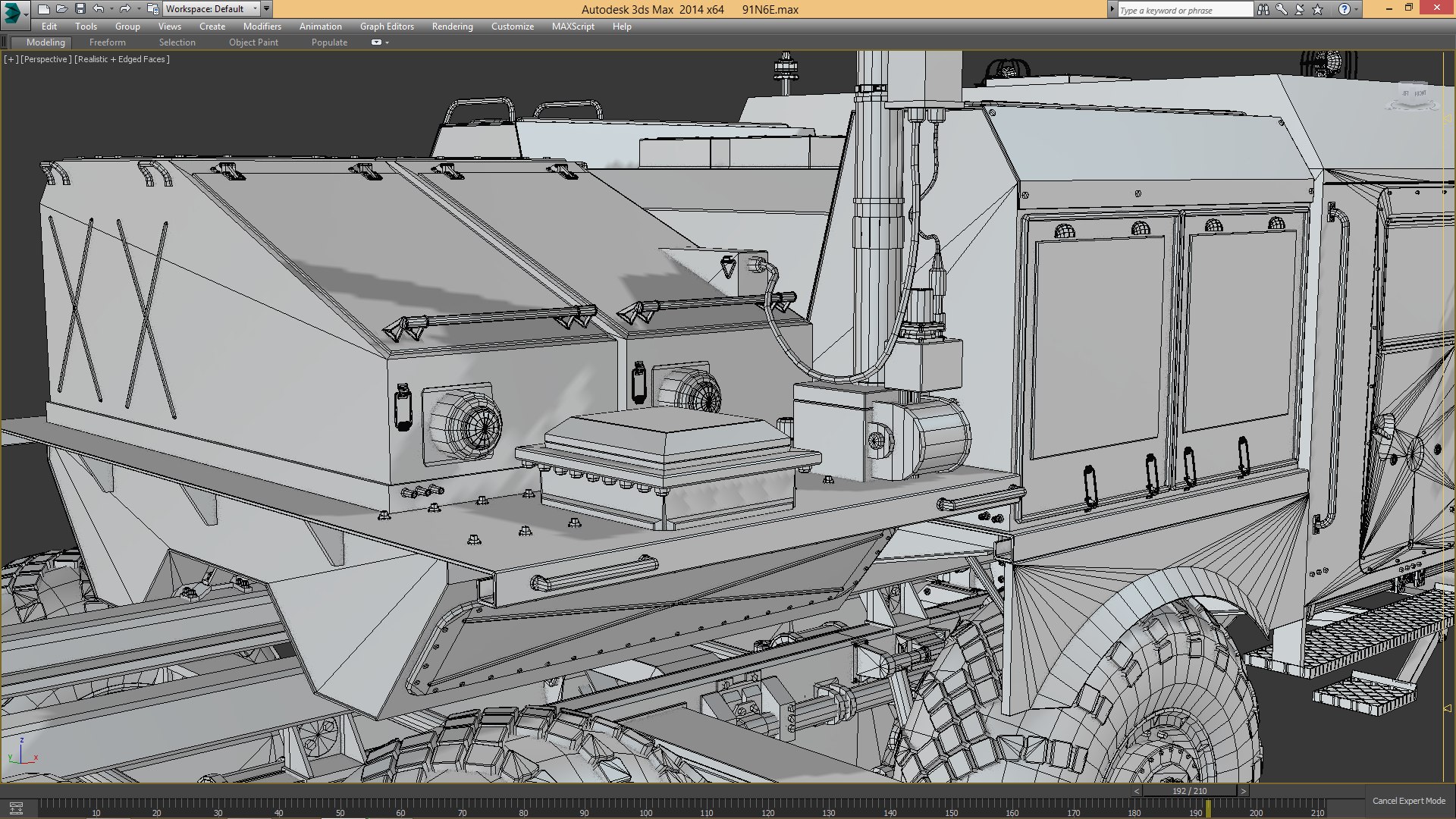Expand the redo history dropdown arrow

pyautogui.click(x=138, y=9)
